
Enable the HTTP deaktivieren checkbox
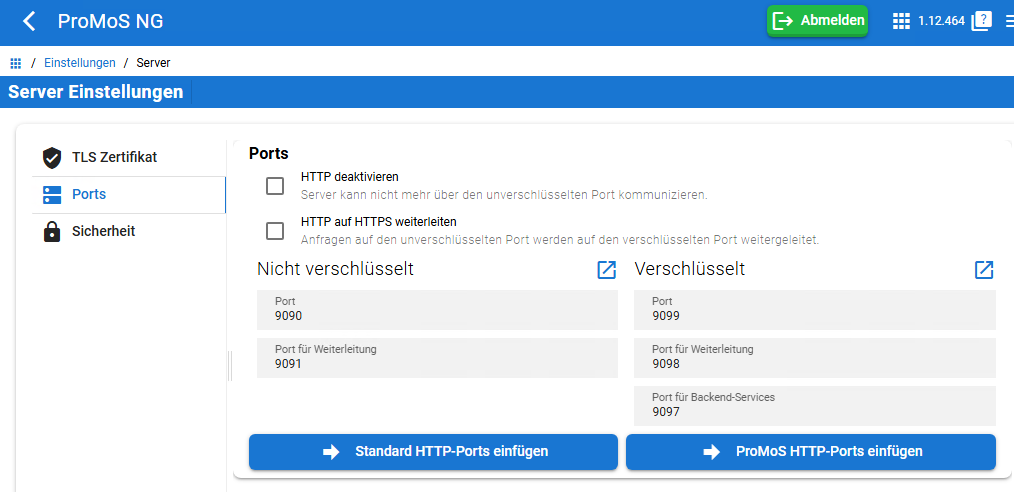tap(275, 186)
